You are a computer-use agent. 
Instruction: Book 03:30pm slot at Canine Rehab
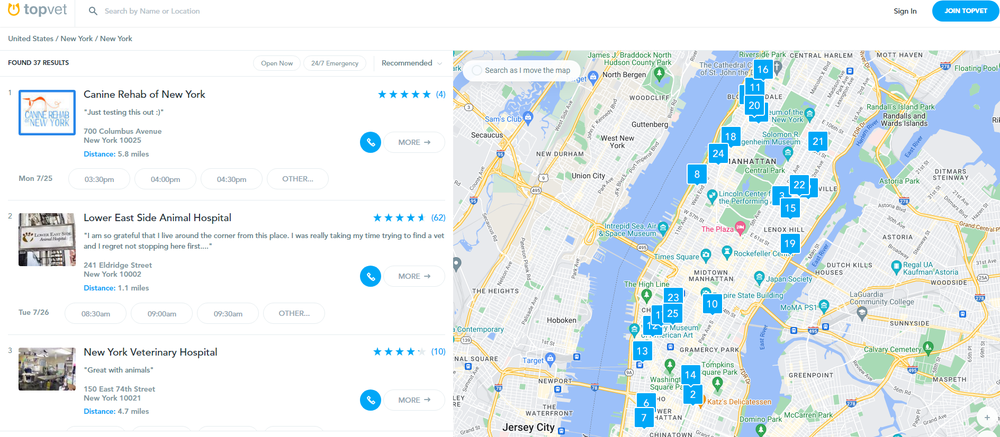(99, 179)
